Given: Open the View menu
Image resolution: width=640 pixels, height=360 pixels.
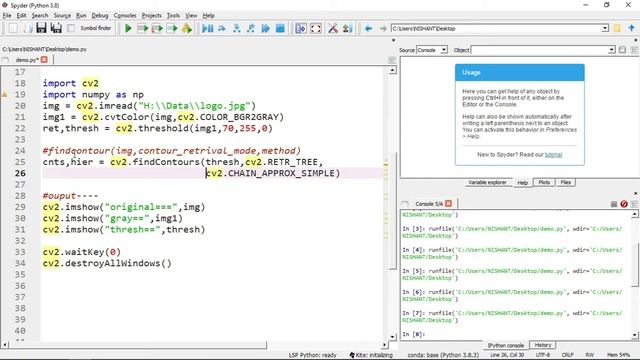Looking at the screenshot, I should coord(191,16).
